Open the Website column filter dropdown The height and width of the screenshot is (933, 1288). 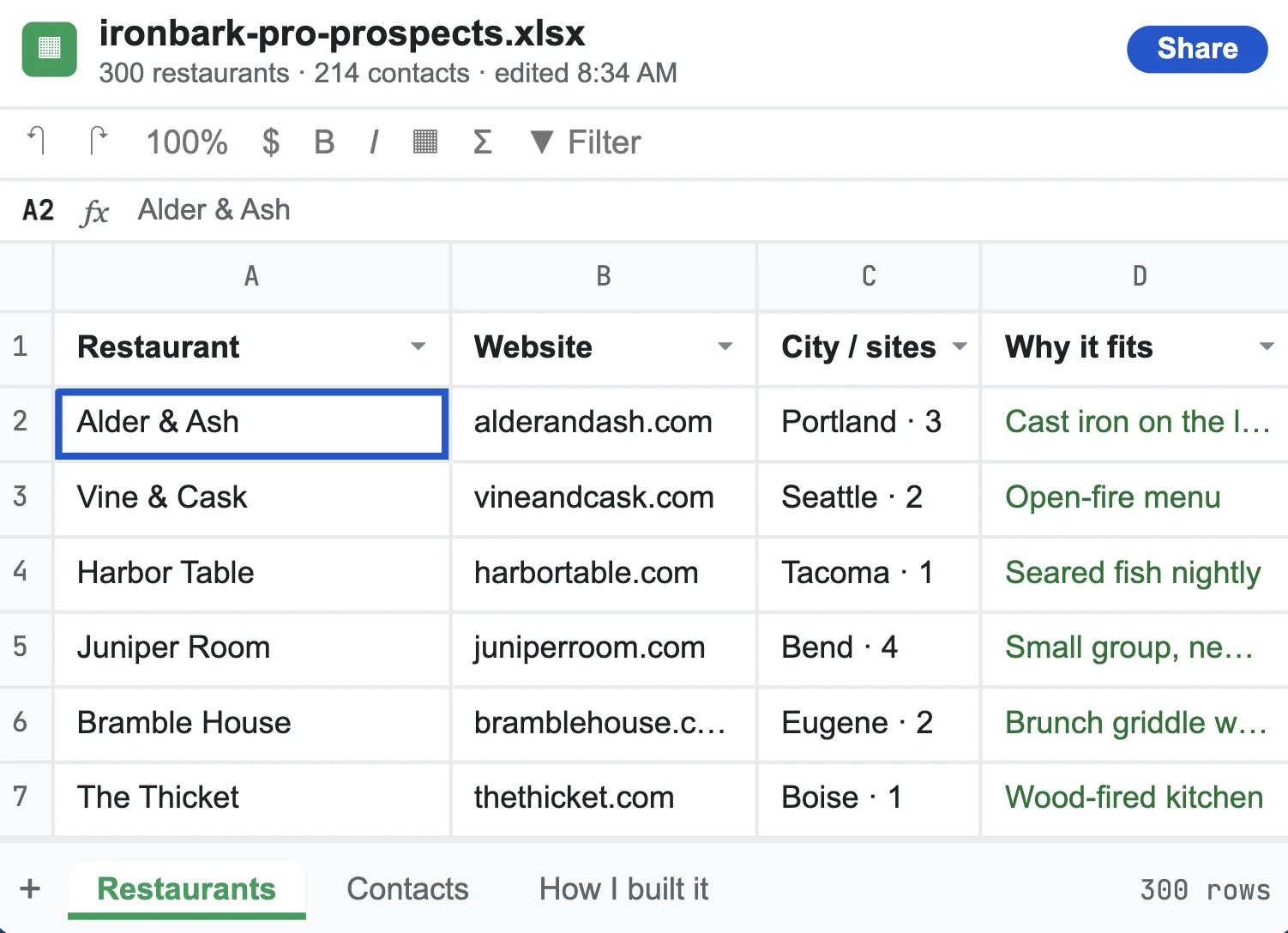coord(725,346)
